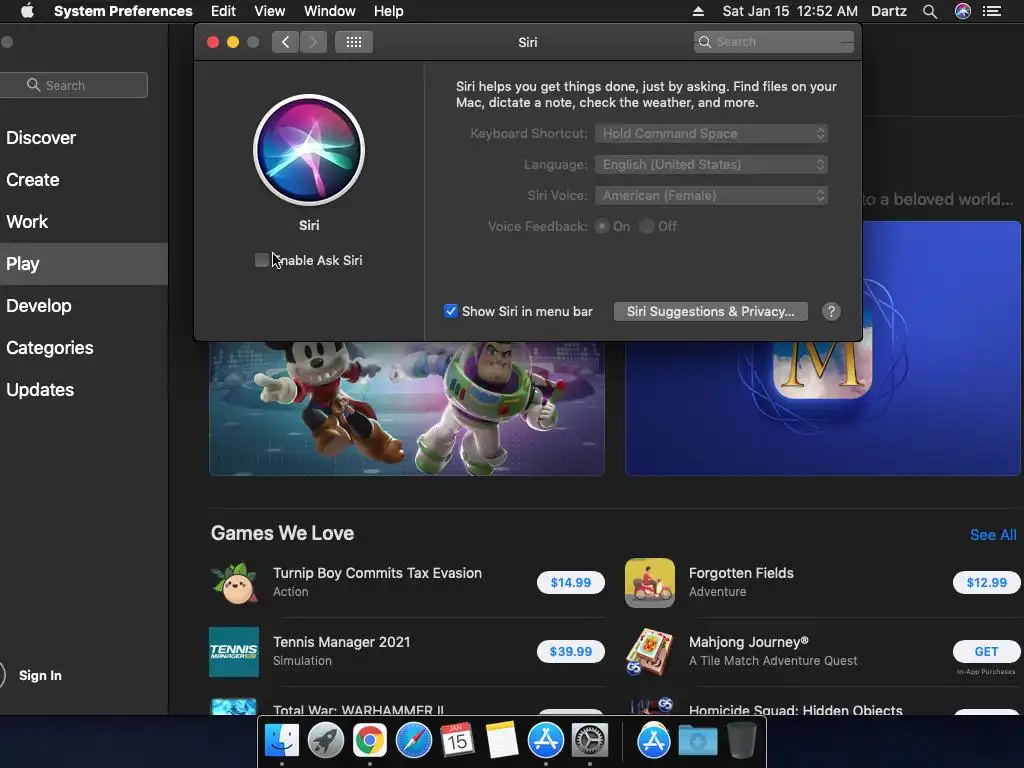This screenshot has width=1024, height=768.
Task: Click date and time in menu bar
Action: (790, 11)
